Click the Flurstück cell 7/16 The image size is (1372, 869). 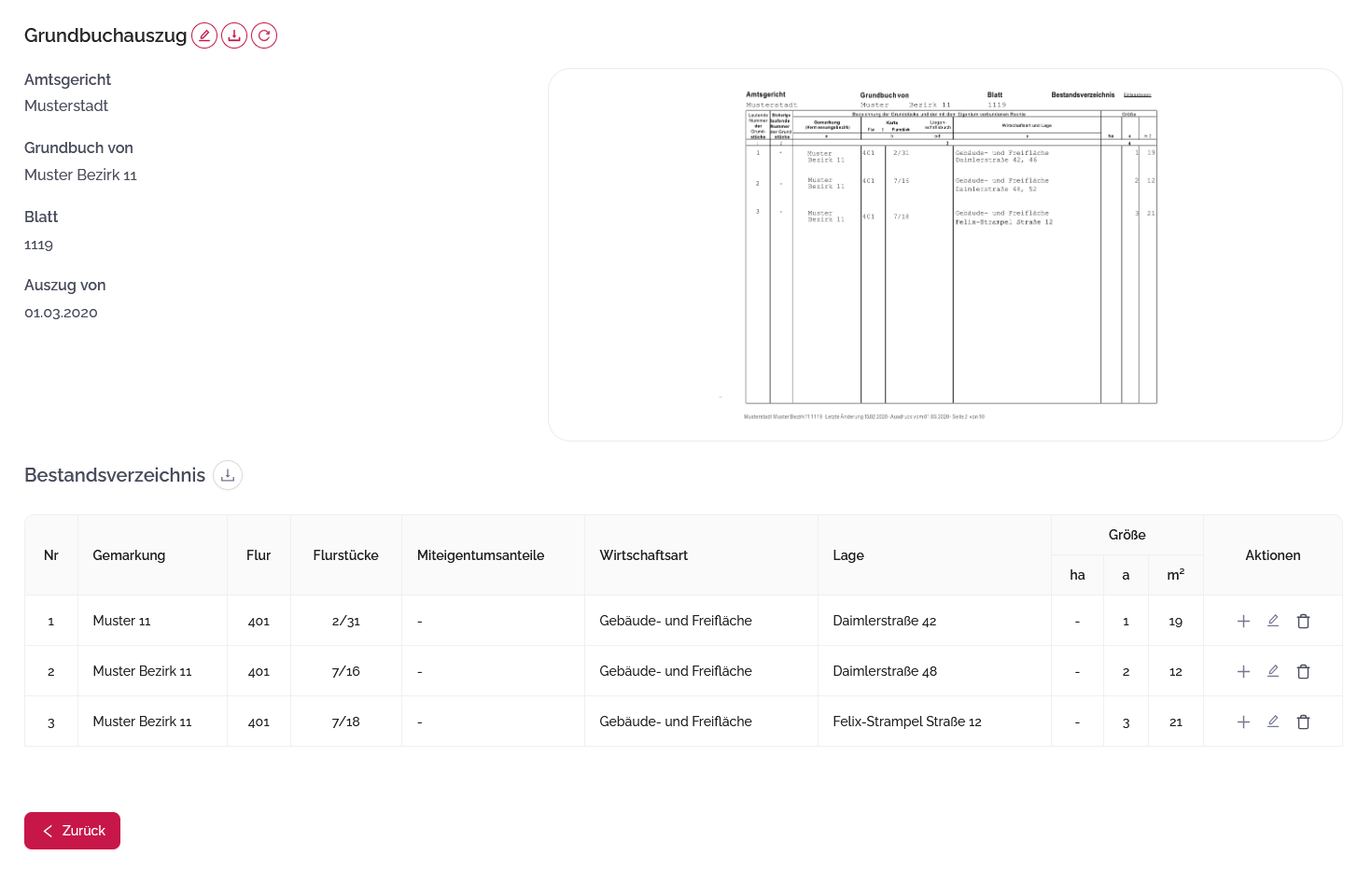click(345, 671)
